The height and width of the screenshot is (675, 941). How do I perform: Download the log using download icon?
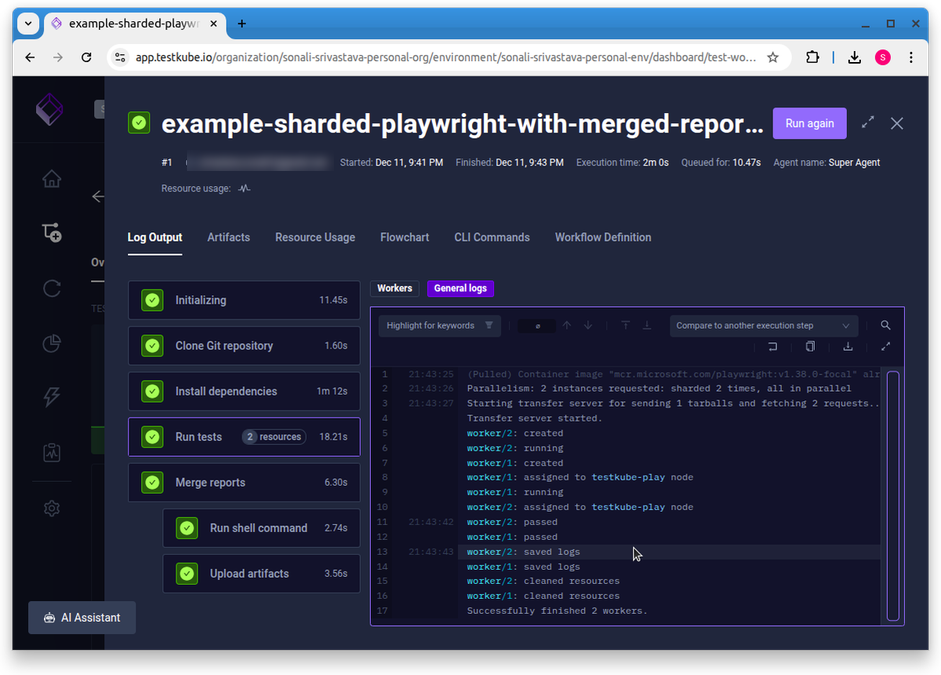coord(847,347)
